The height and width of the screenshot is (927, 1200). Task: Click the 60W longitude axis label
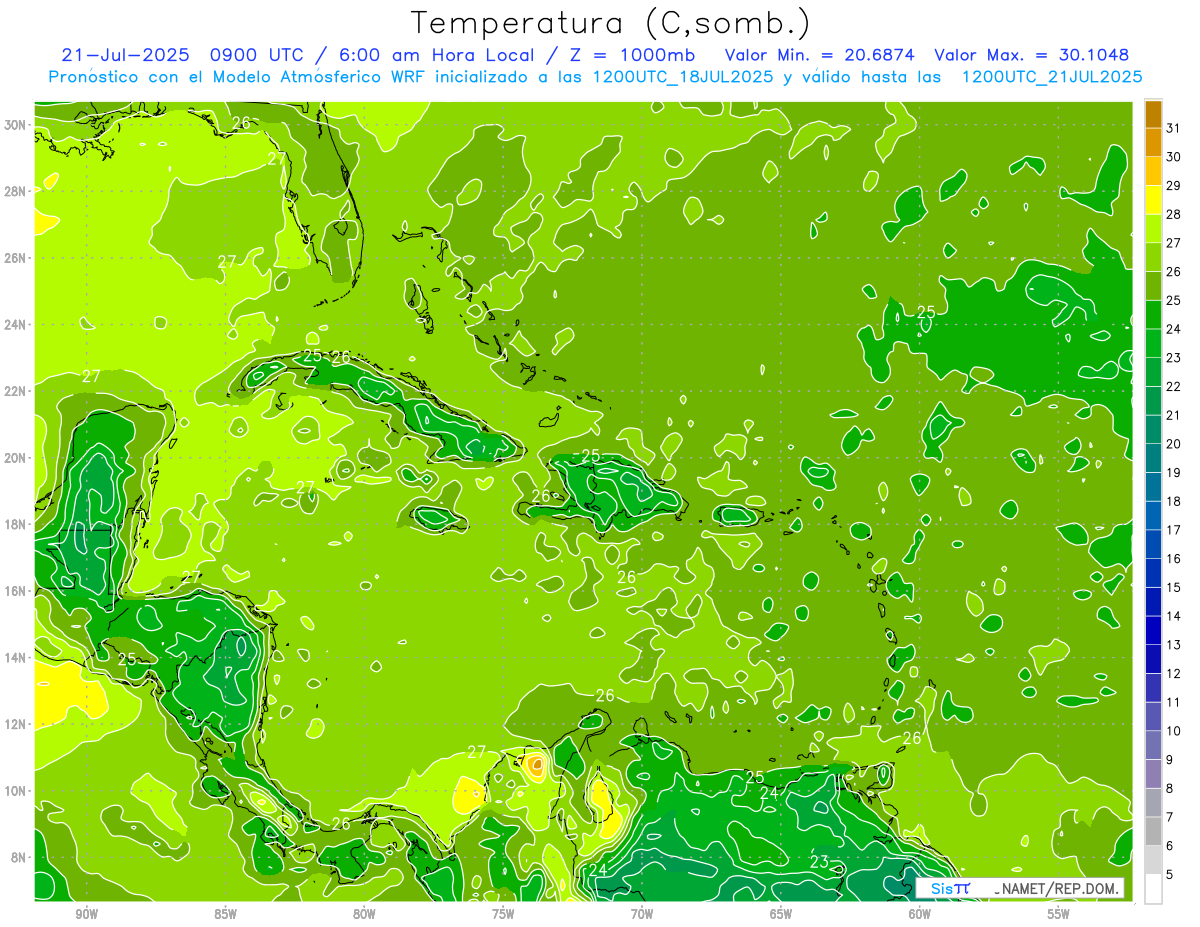point(920,914)
